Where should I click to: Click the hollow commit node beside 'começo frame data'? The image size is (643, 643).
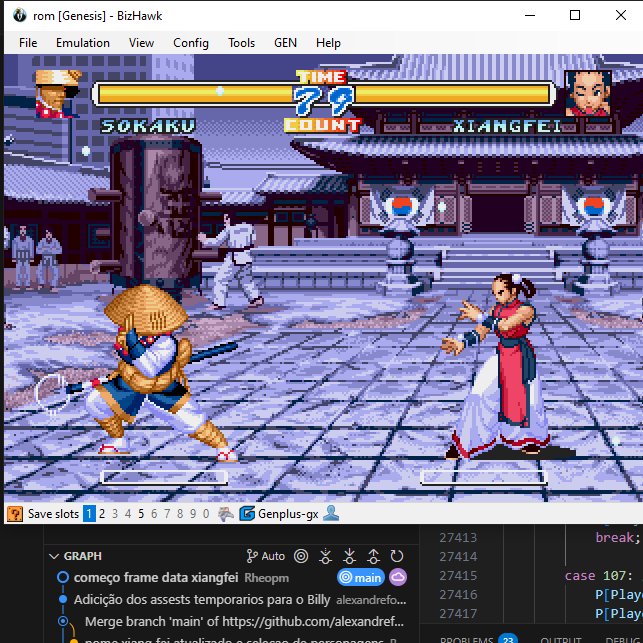(x=63, y=577)
